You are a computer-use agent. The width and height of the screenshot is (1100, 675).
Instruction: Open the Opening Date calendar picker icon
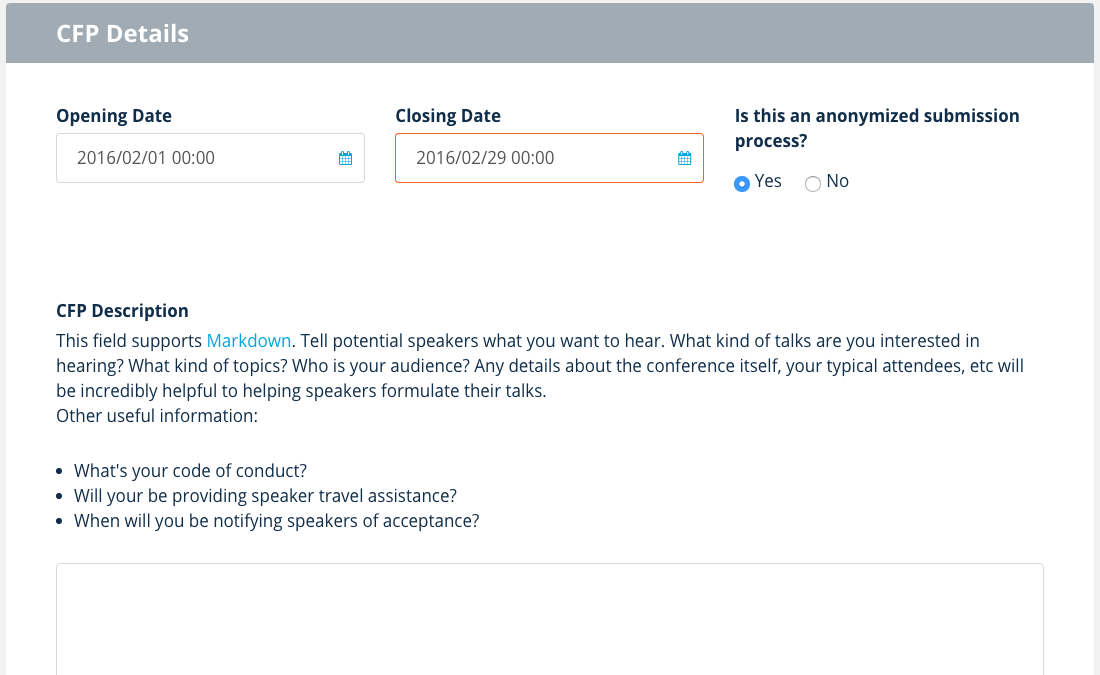click(345, 158)
